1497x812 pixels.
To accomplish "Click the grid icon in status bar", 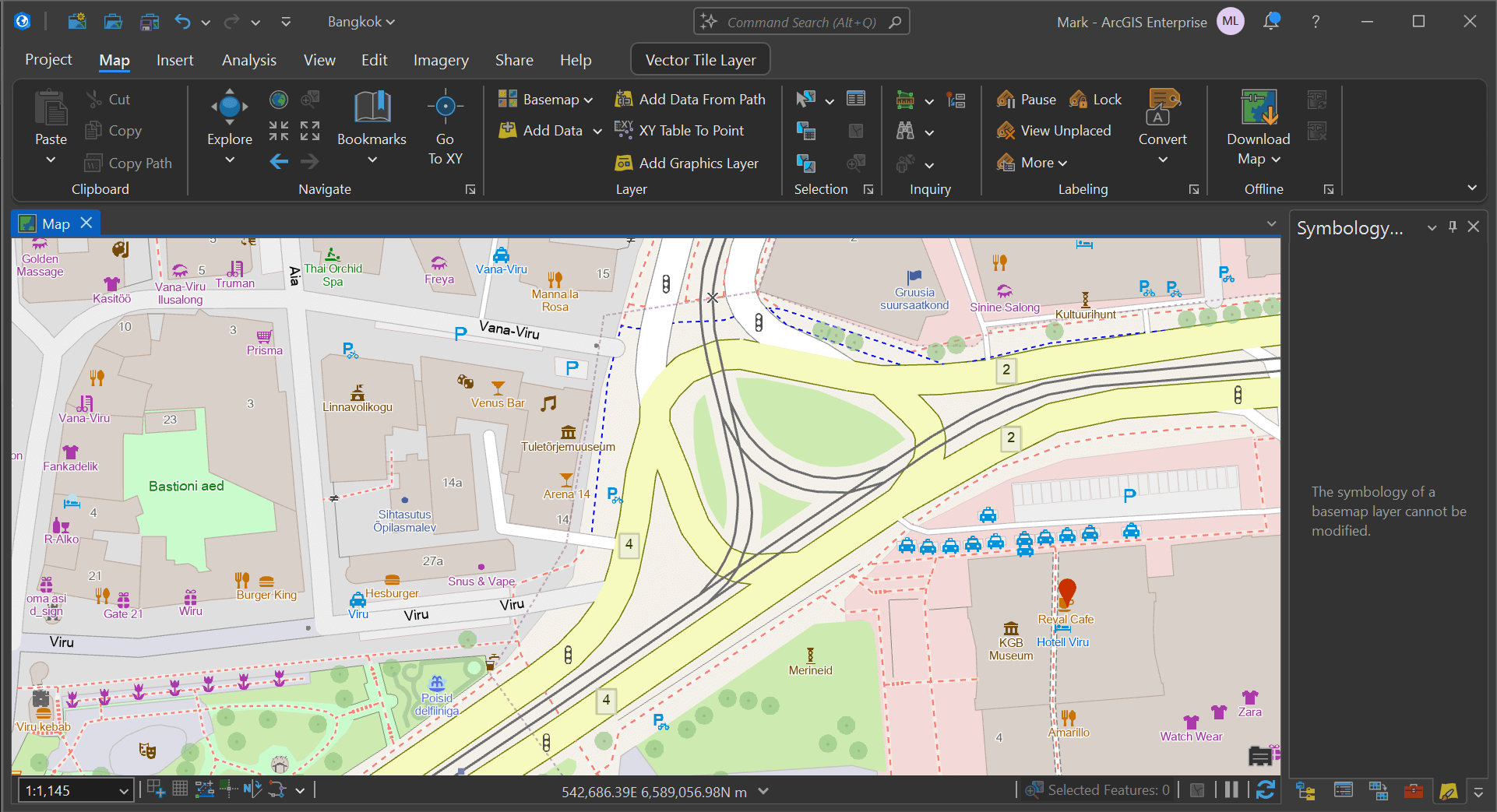I will point(180,789).
